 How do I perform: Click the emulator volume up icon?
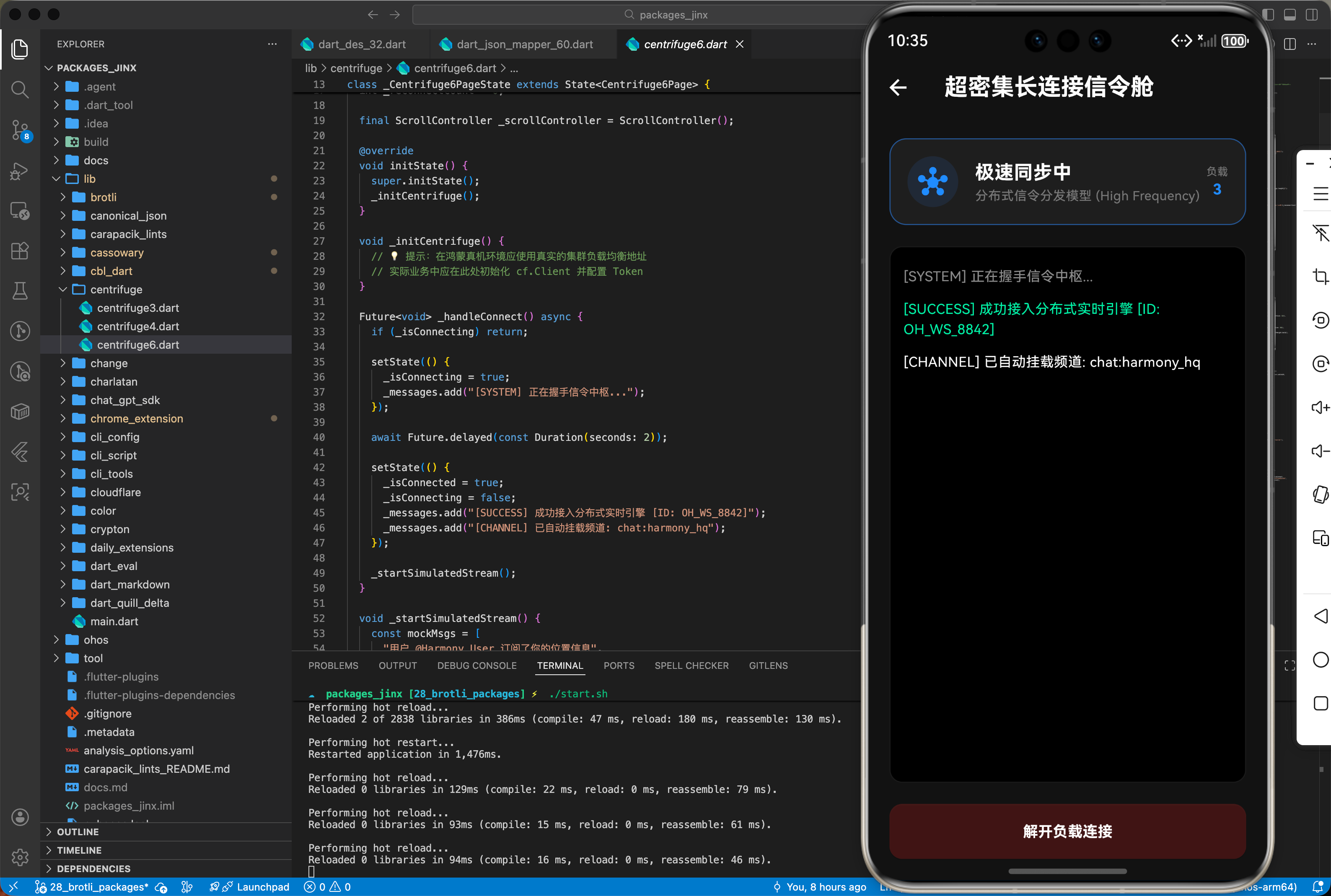[x=1320, y=407]
